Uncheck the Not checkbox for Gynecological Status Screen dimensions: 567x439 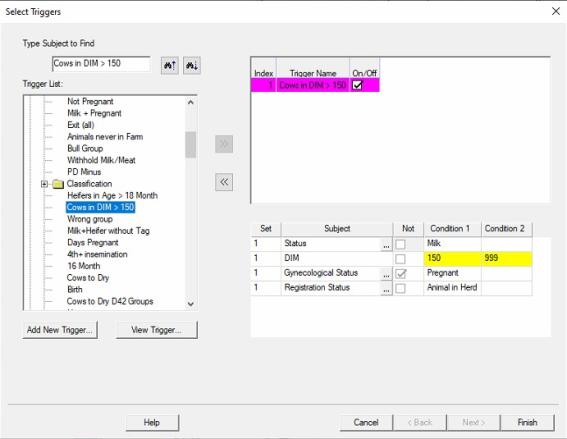click(400, 274)
